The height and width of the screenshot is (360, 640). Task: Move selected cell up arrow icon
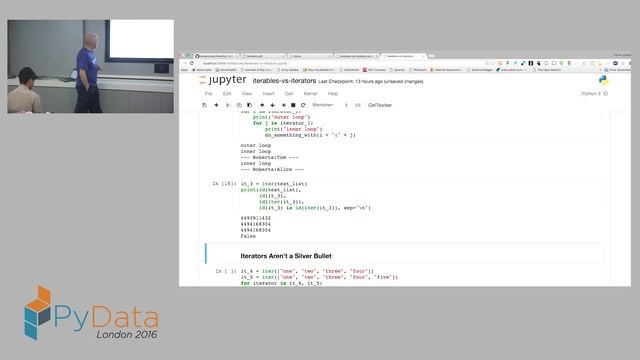coord(262,105)
